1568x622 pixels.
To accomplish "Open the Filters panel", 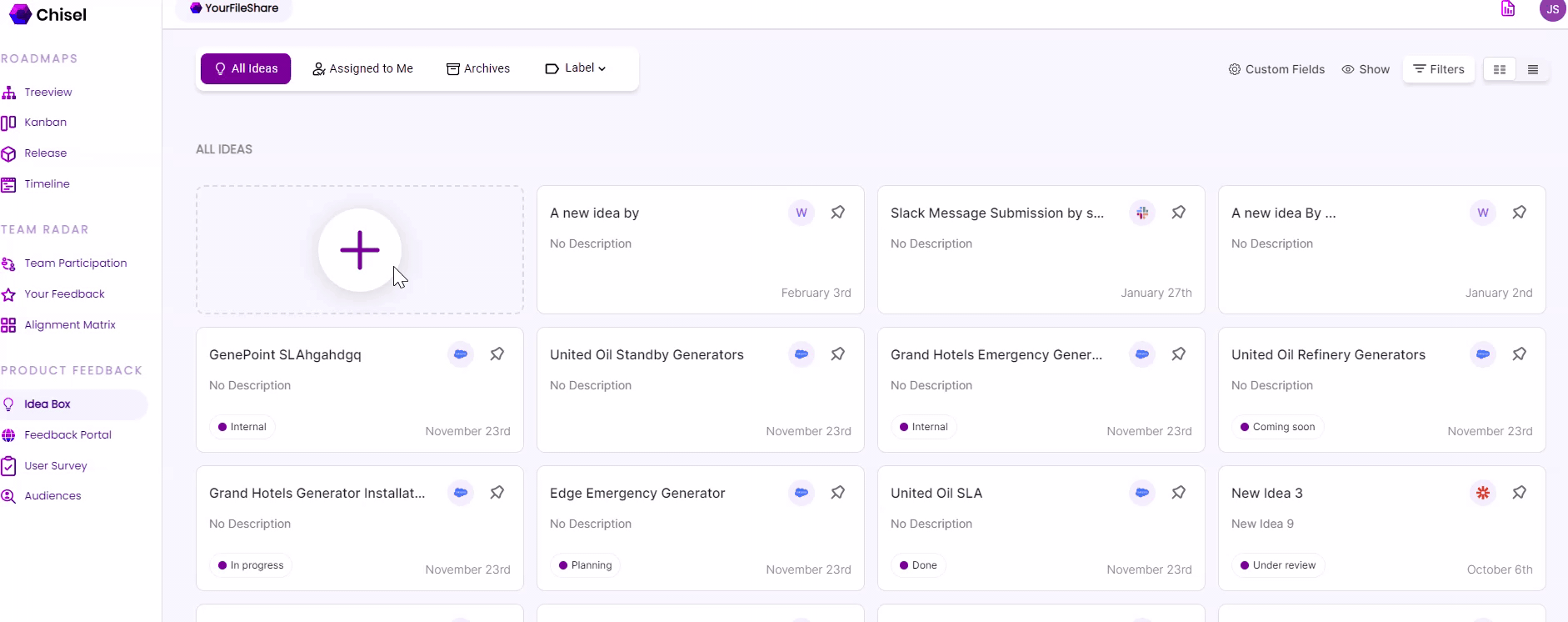I will pyautogui.click(x=1439, y=69).
